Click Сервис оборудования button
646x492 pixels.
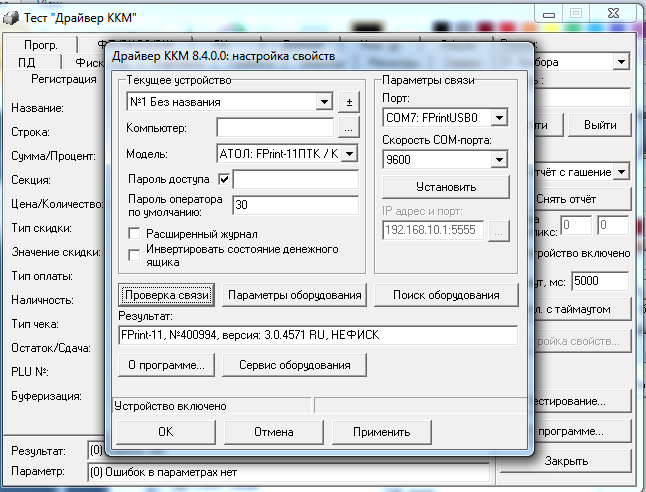point(295,365)
